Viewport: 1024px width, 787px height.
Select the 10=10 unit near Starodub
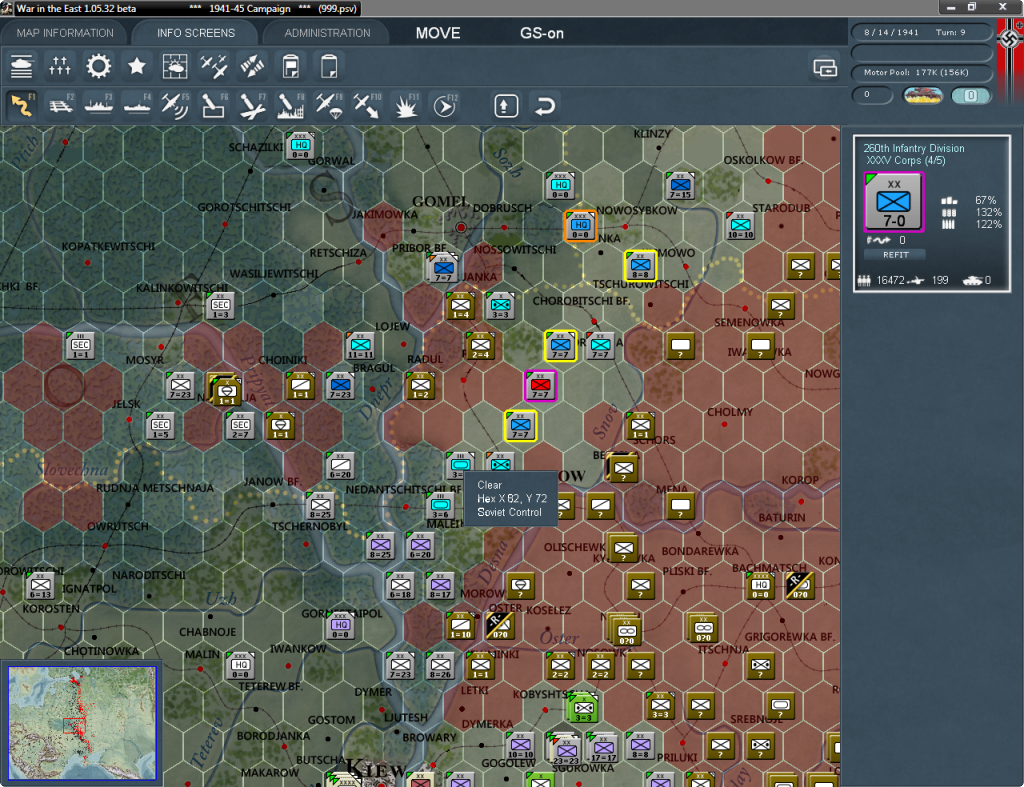(740, 226)
